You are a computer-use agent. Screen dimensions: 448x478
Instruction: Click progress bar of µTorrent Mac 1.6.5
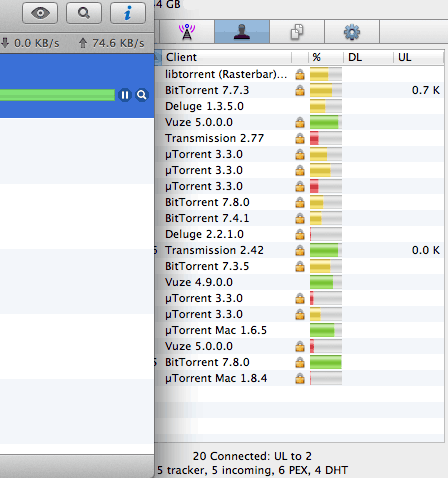click(326, 330)
